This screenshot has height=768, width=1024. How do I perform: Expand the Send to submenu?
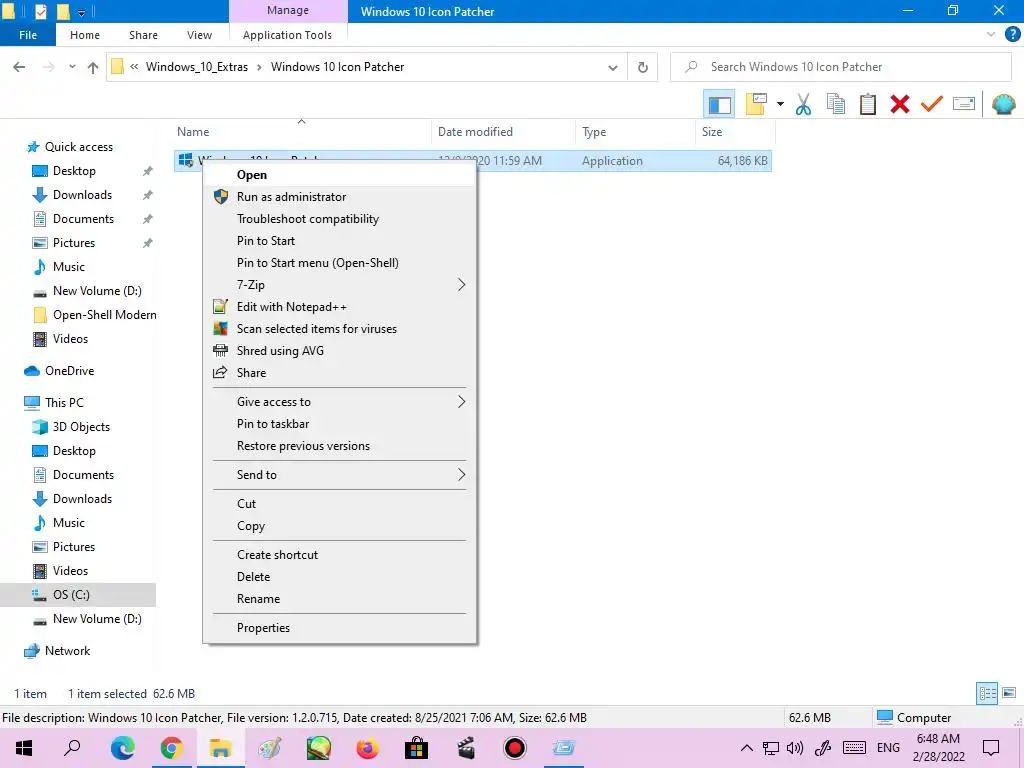pos(339,475)
